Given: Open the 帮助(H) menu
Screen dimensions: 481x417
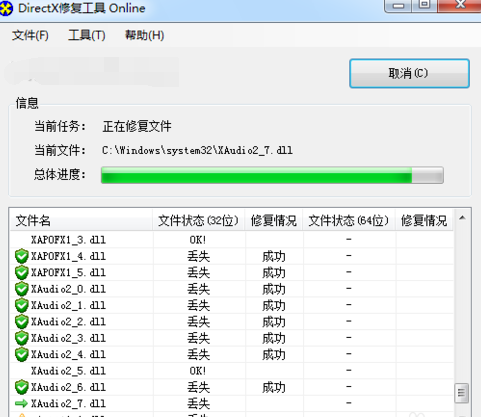Looking at the screenshot, I should [x=144, y=35].
